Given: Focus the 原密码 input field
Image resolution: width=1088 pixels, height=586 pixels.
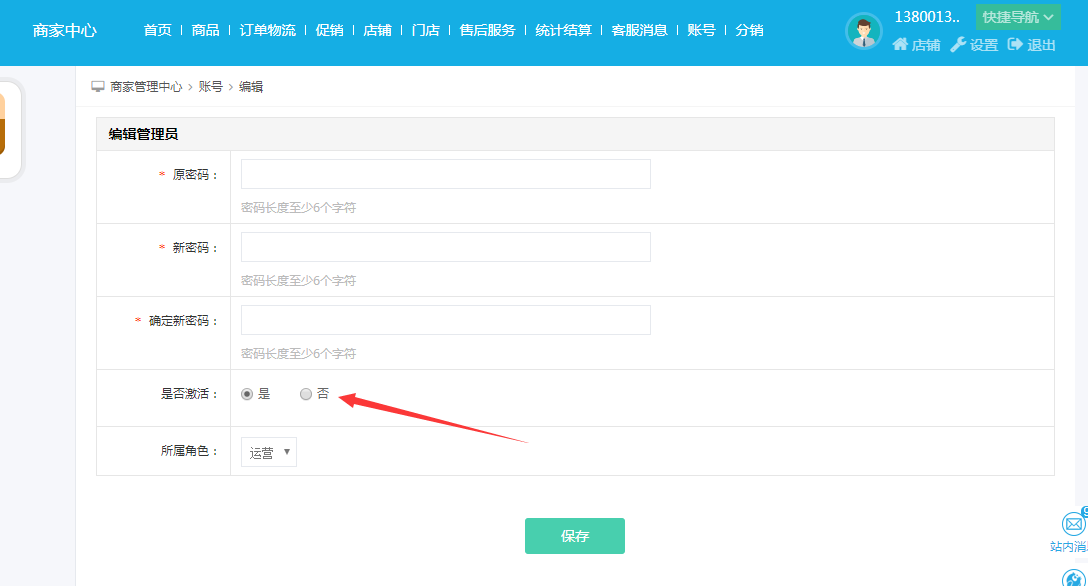Looking at the screenshot, I should coord(445,174).
